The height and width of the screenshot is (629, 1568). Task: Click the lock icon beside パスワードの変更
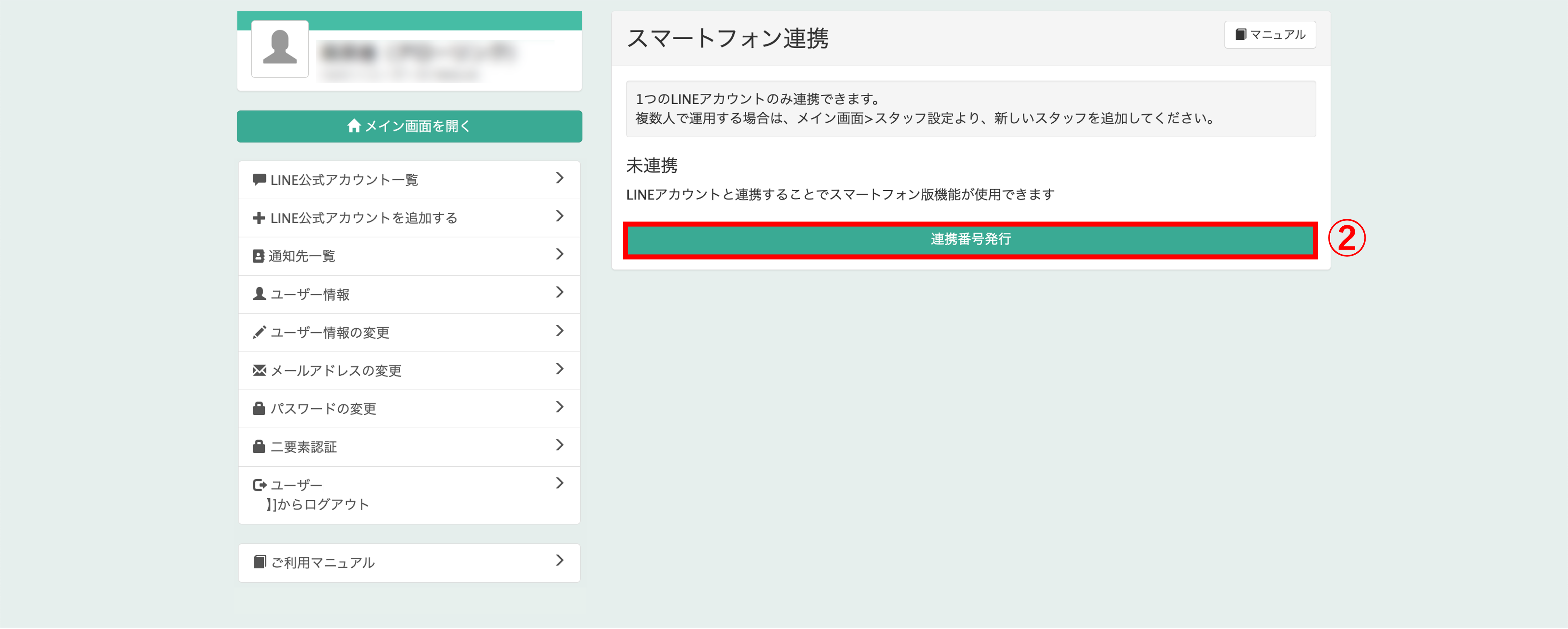[x=259, y=409]
